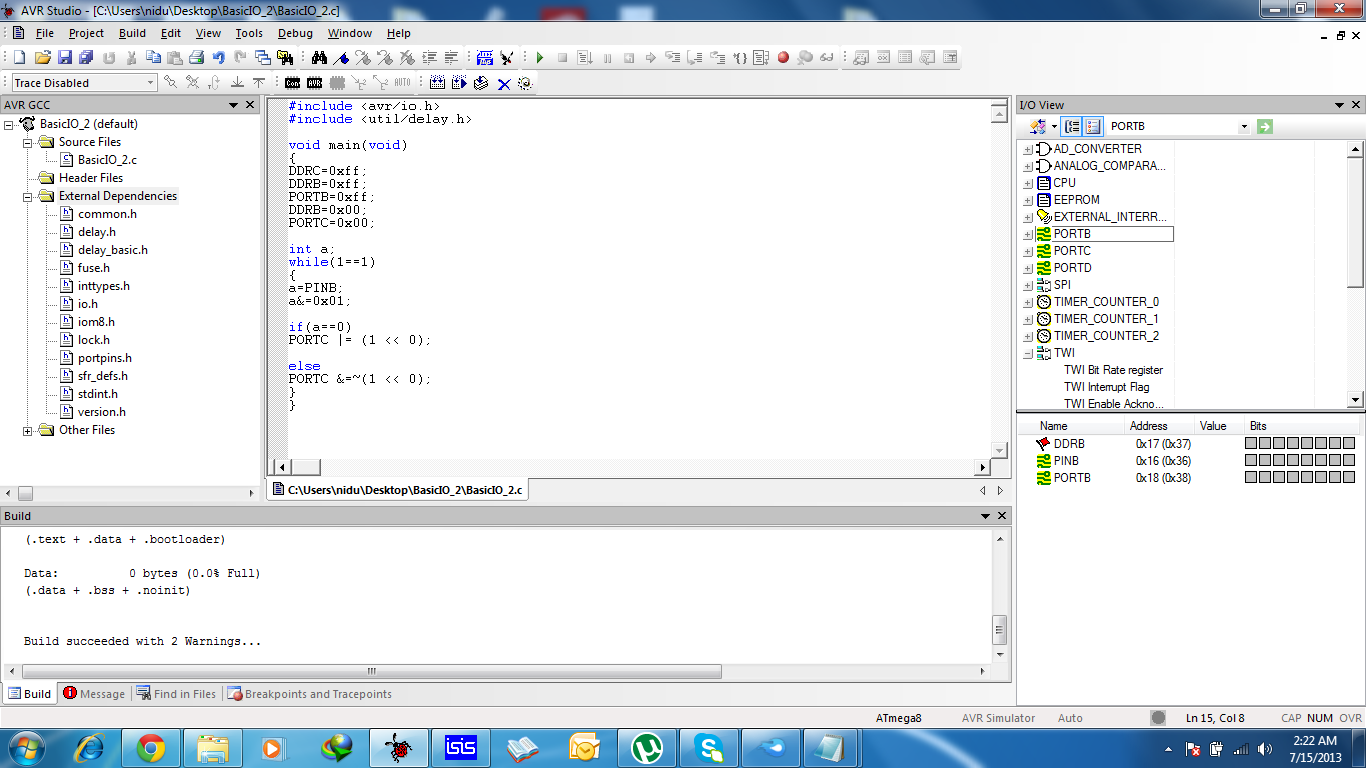The height and width of the screenshot is (768, 1366).
Task: Click the Con connect programmer icon
Action: pos(292,83)
